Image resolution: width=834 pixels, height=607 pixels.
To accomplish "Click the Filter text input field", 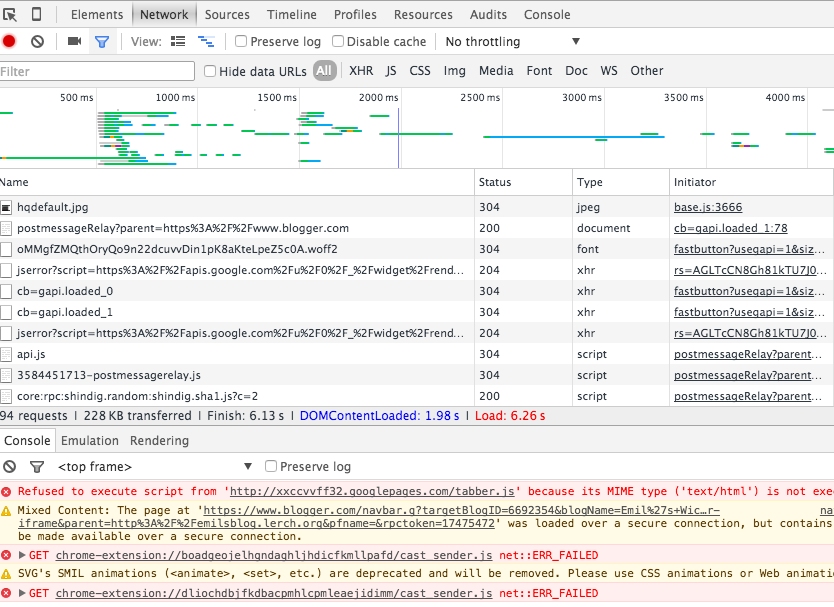I will click(x=97, y=71).
